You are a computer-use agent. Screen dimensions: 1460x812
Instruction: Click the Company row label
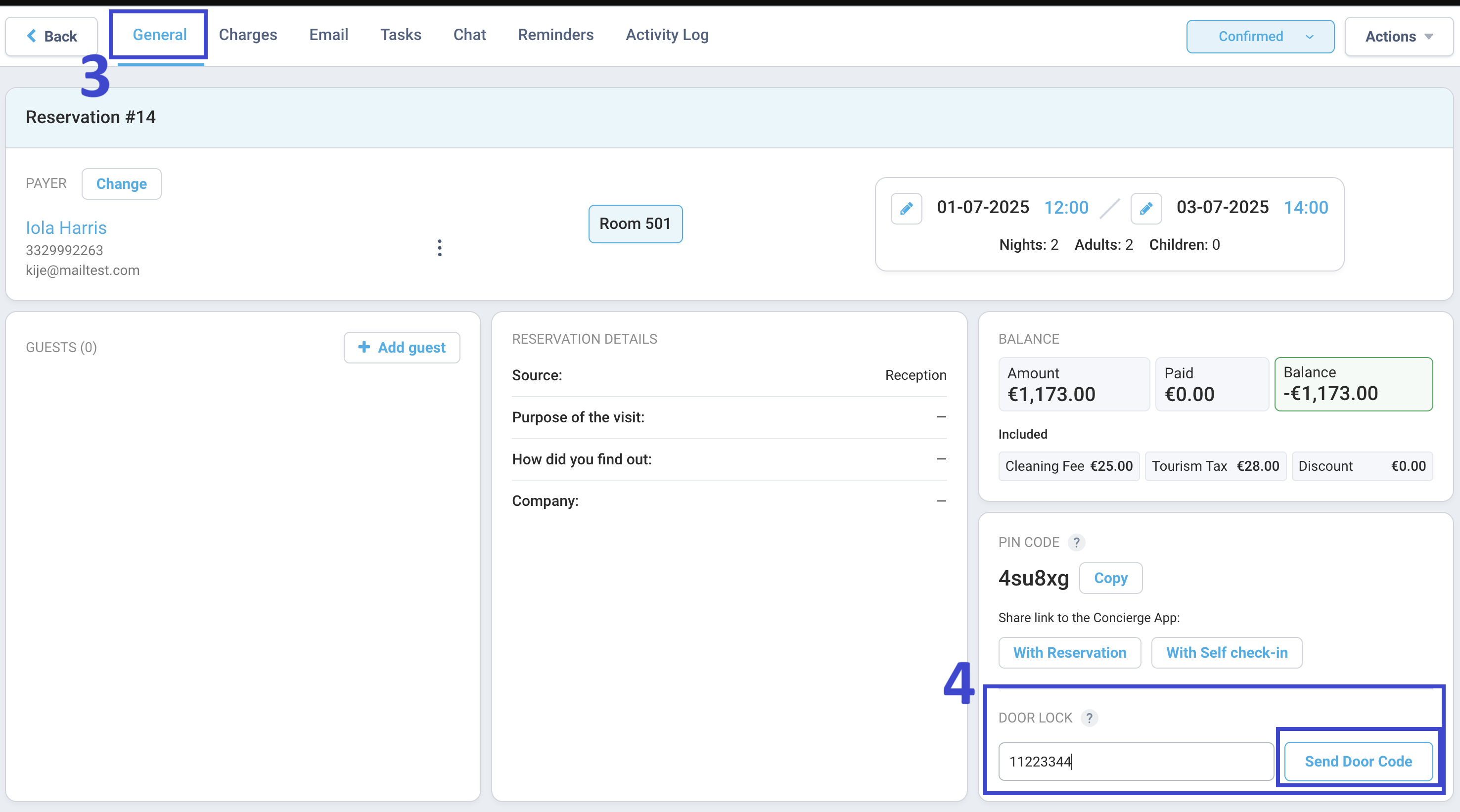coord(545,501)
